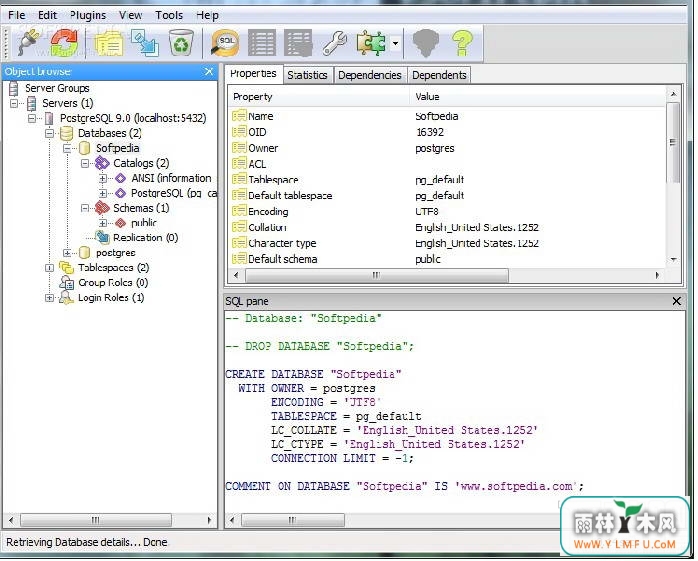Open the Maintenance wrench icon
Viewport: 698px width, 561px height.
pyautogui.click(x=334, y=43)
